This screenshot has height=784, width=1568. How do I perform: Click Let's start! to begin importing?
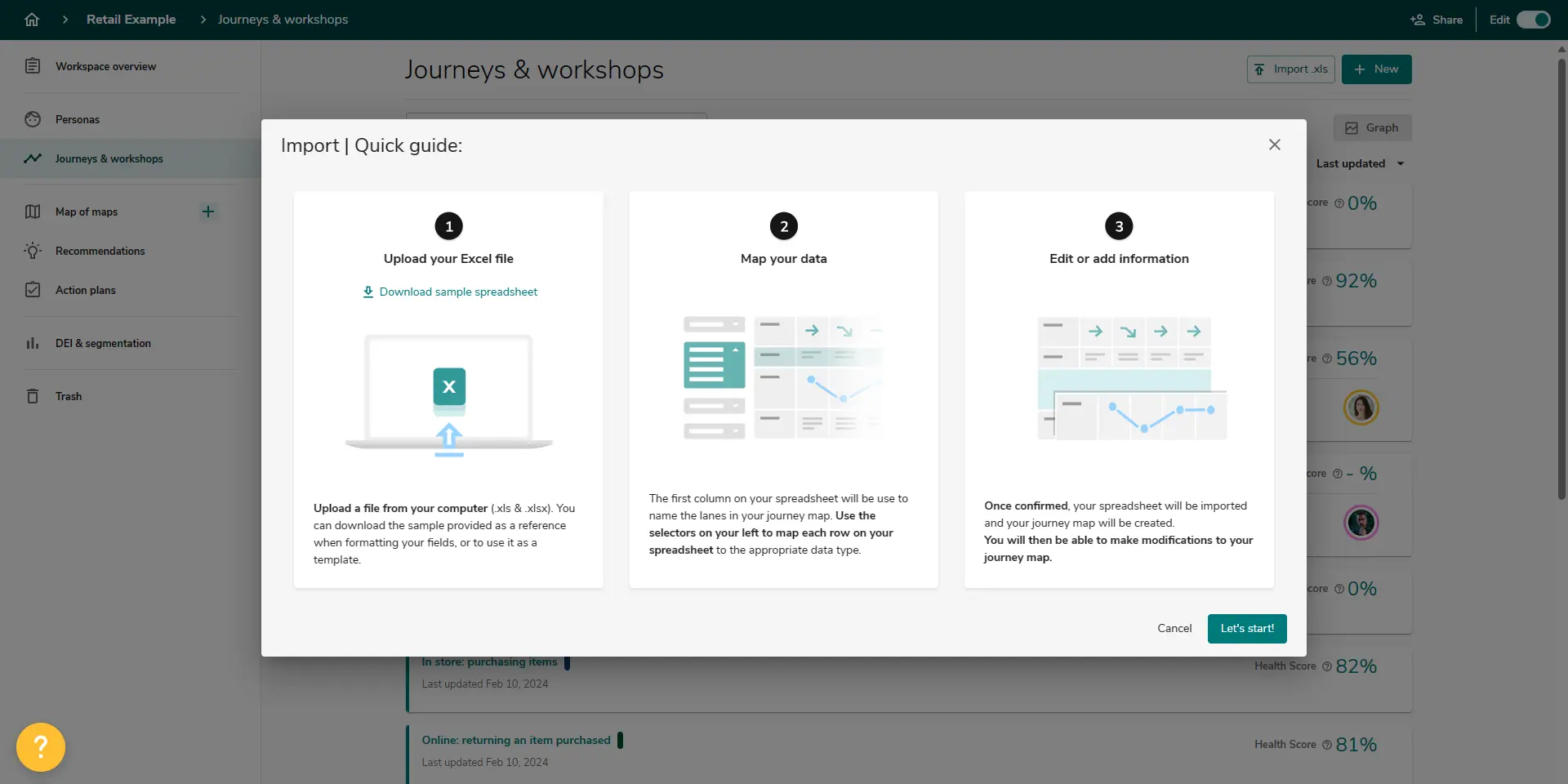coord(1246,628)
